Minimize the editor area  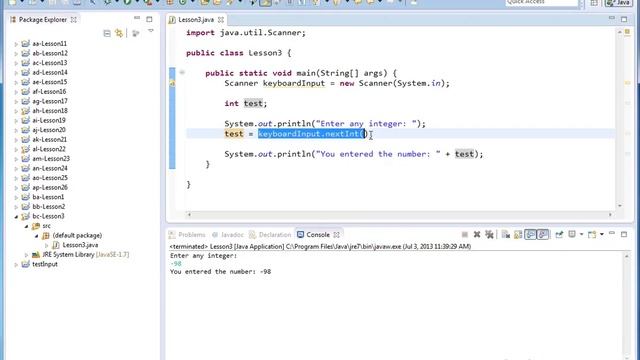click(611, 18)
